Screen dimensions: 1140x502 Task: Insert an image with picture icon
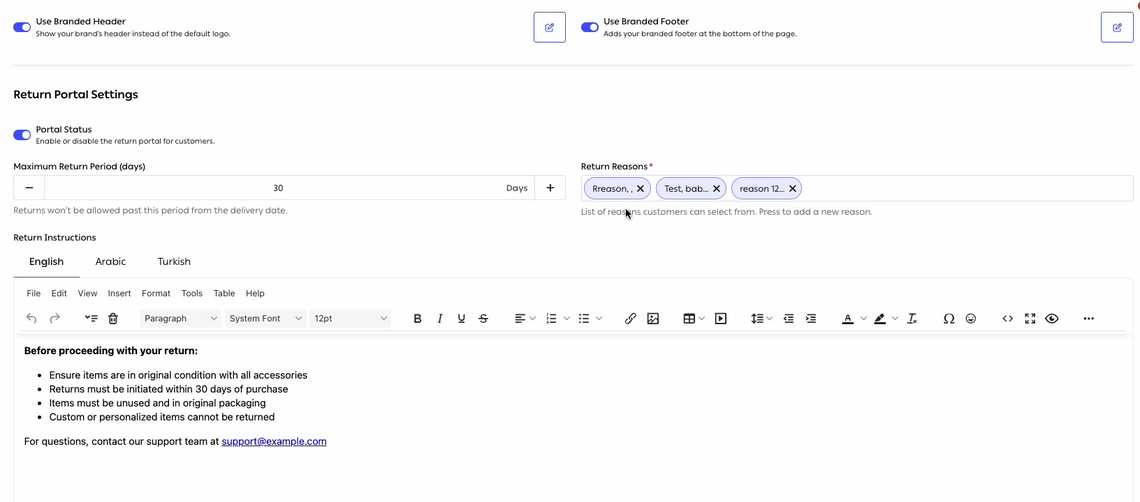pyautogui.click(x=653, y=319)
